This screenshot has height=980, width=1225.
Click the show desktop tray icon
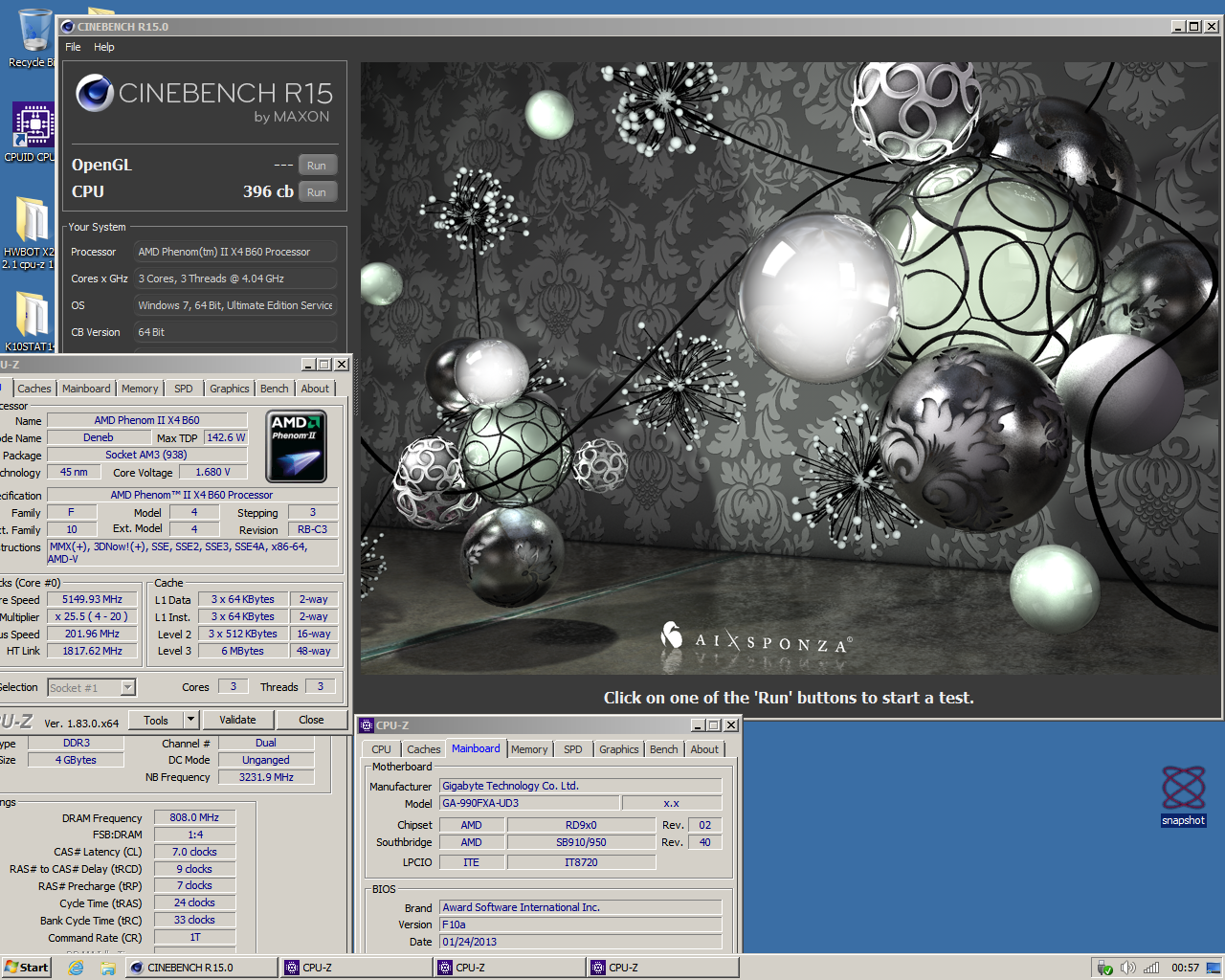(1214, 968)
